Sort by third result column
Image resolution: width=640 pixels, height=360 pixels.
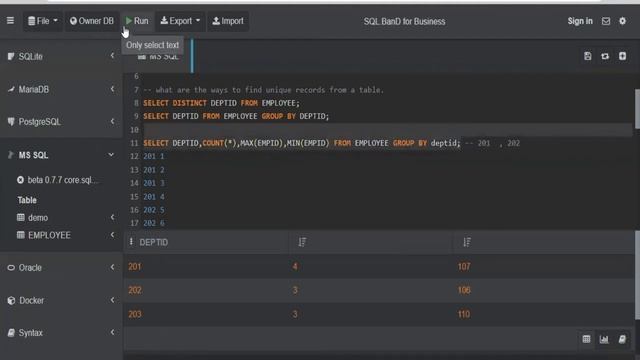click(467, 242)
